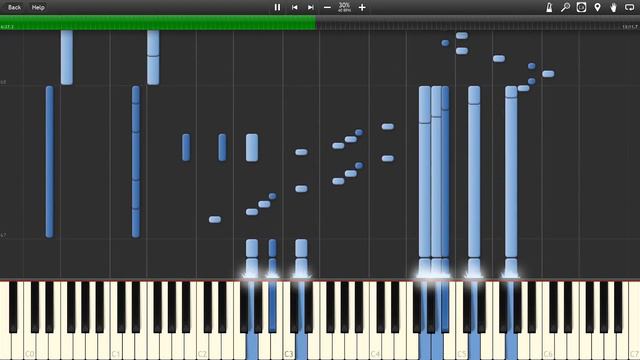Screen dimensions: 640x360
Task: Increase playback speed with plus button
Action: click(x=362, y=7)
